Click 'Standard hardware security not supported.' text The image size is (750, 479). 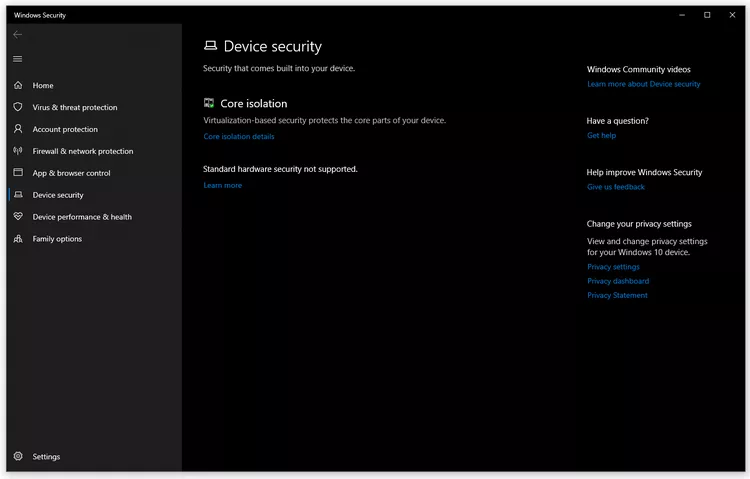pyautogui.click(x=280, y=169)
